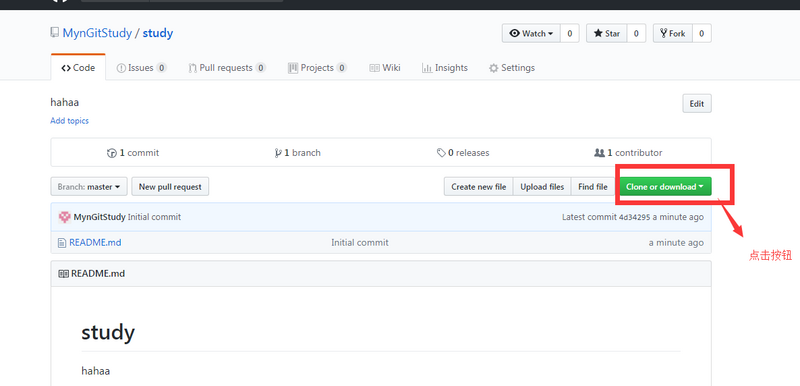This screenshot has height=386, width=800.
Task: Click MynGitStudy author name in commit row
Action: [99, 217]
